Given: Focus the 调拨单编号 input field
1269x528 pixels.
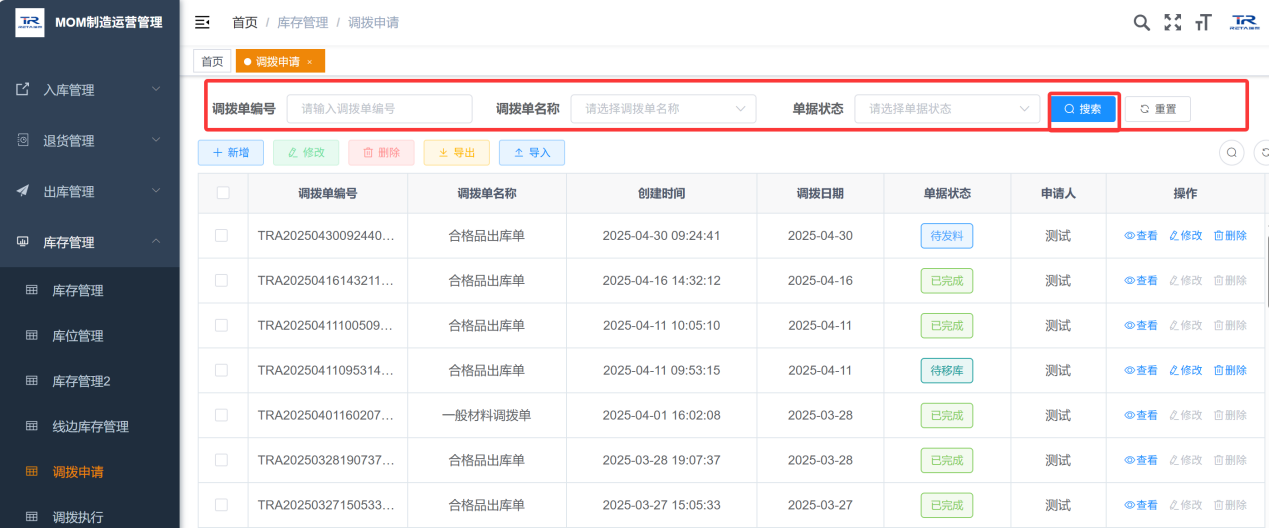Looking at the screenshot, I should coord(379,109).
